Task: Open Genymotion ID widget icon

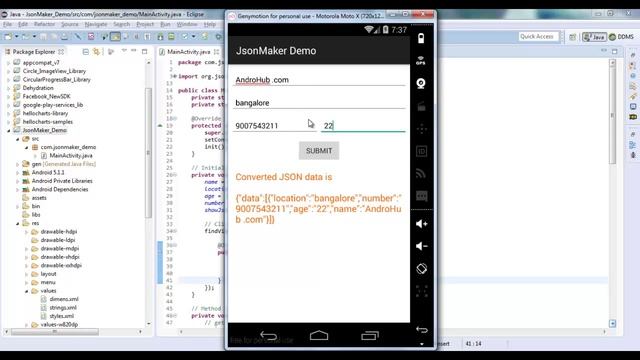Action: (421, 151)
